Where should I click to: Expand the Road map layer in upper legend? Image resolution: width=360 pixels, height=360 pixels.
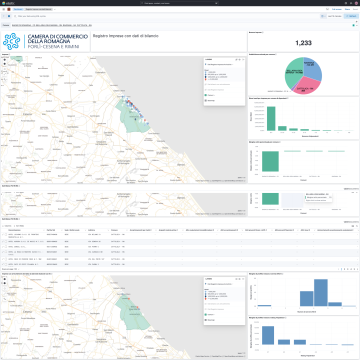click(x=211, y=100)
